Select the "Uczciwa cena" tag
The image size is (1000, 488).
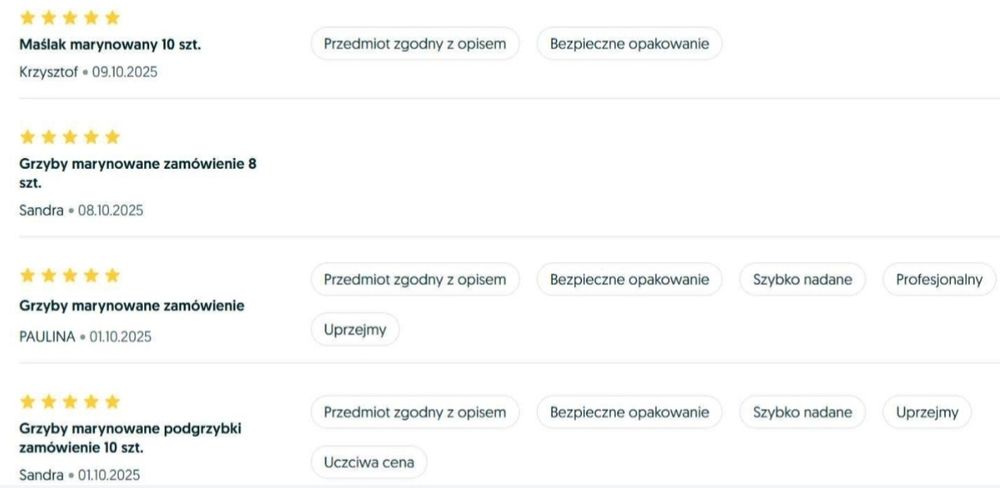point(369,462)
